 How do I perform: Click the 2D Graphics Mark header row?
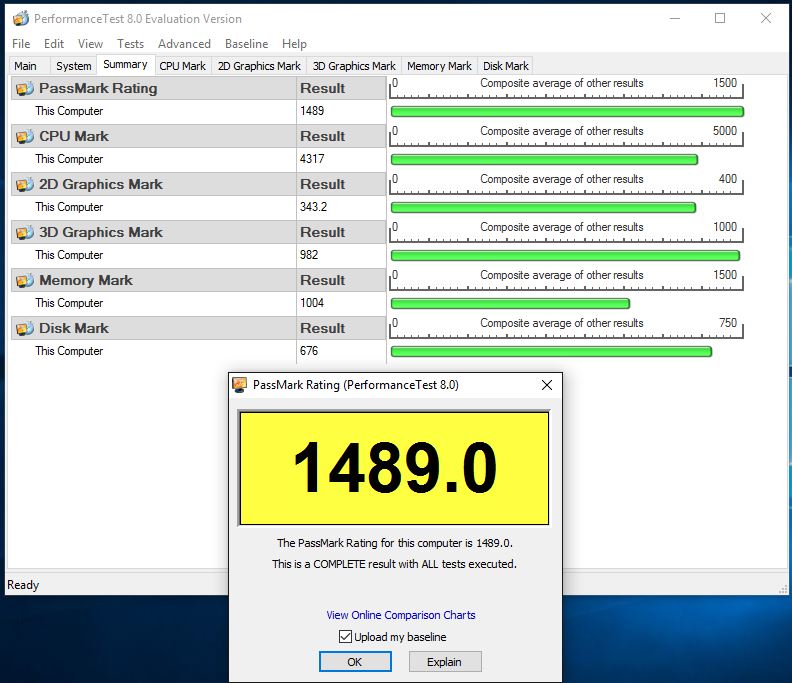pyautogui.click(x=199, y=184)
